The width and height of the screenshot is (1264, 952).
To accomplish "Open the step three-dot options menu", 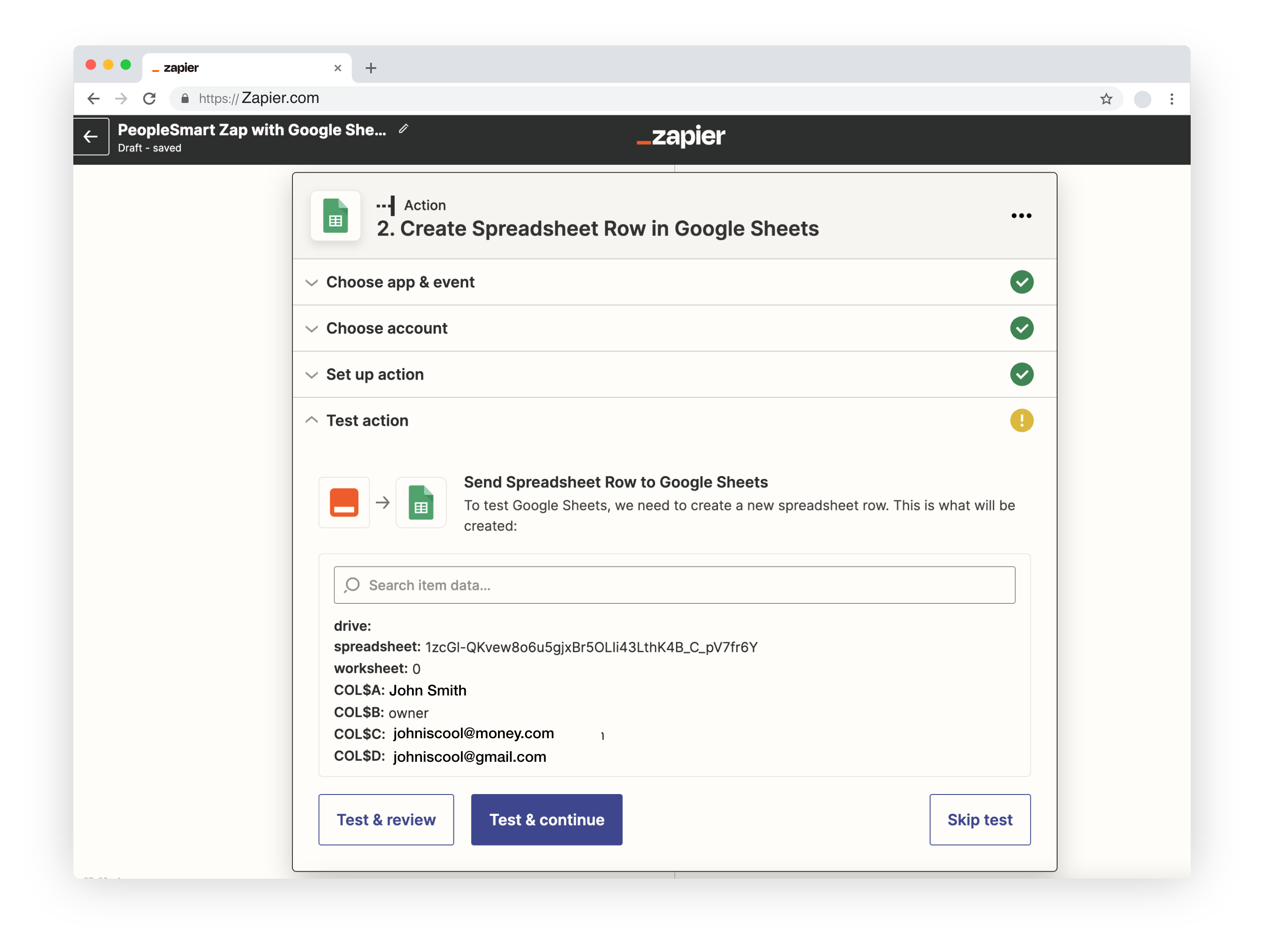I will pos(1021,216).
